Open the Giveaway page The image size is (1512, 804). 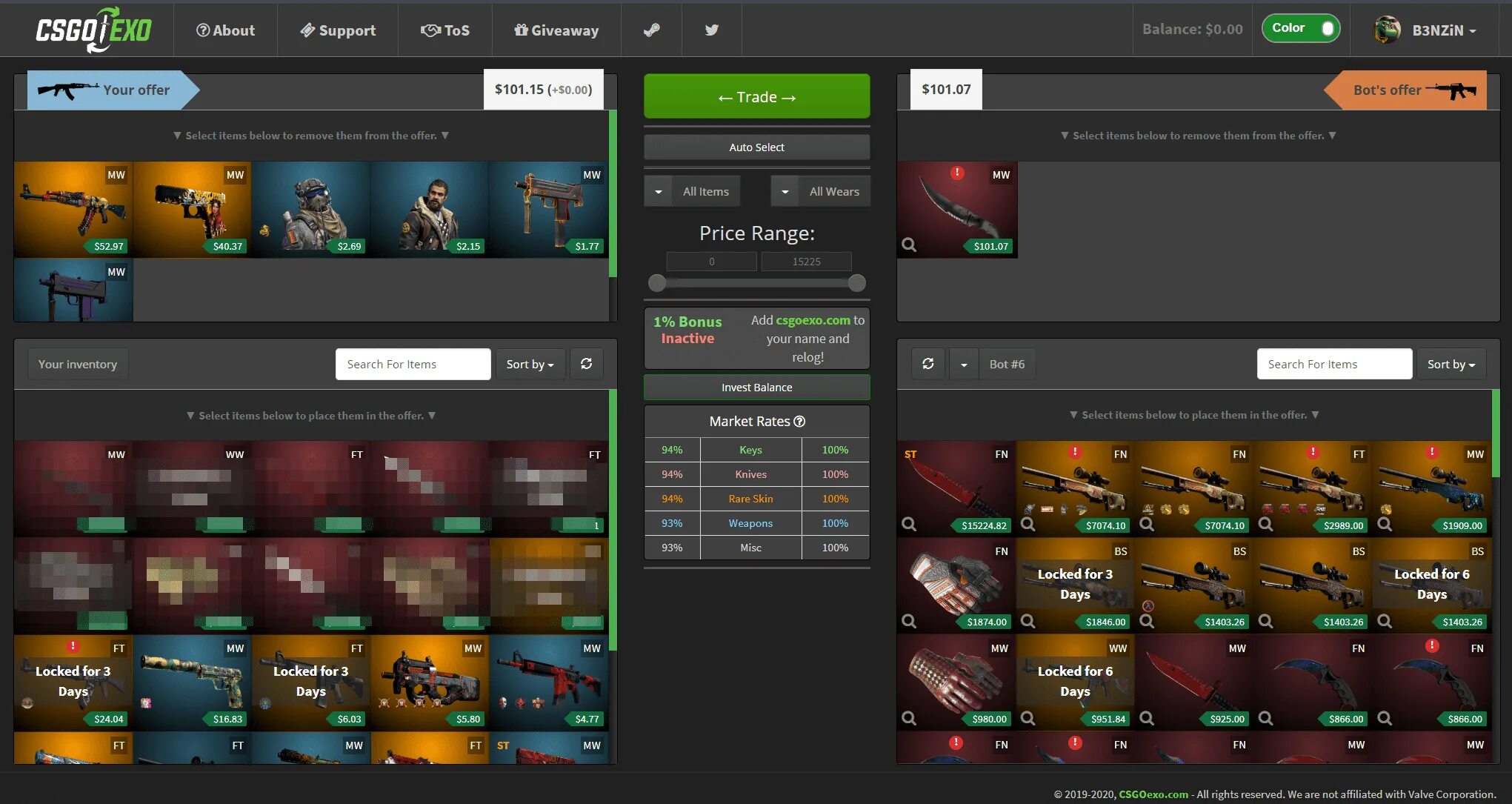(x=556, y=30)
